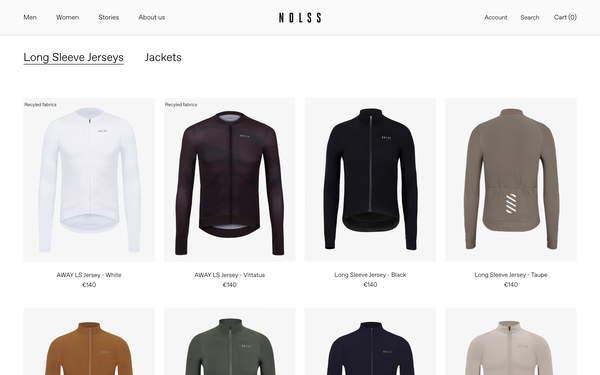Open Search in the header
This screenshot has height=375, width=600.
[x=530, y=17]
